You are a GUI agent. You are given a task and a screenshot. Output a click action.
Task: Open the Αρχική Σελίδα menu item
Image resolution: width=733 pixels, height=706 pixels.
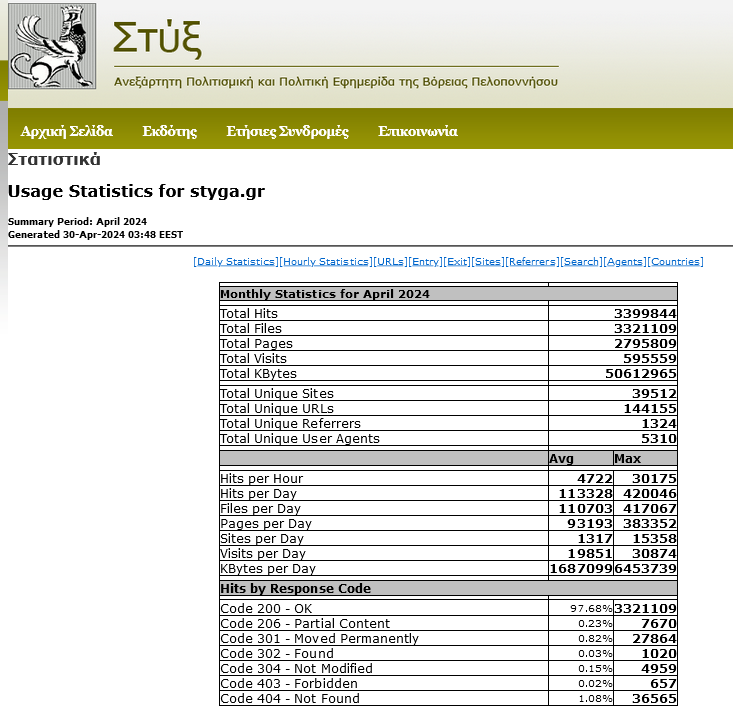[66, 131]
